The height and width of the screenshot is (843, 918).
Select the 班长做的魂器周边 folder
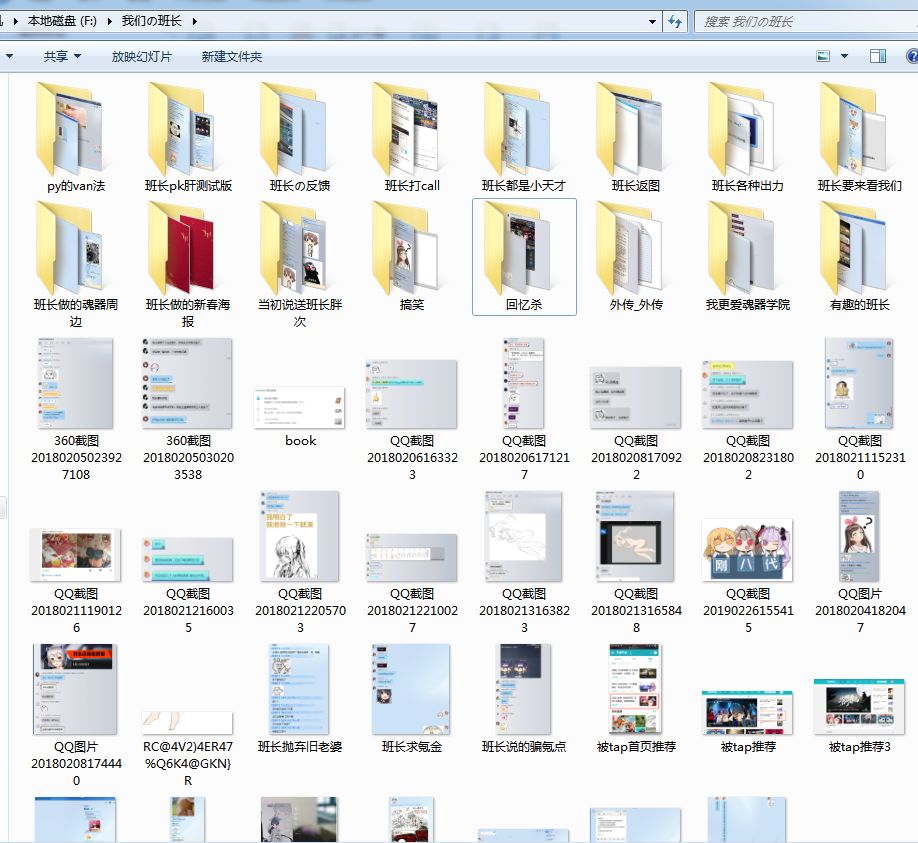point(76,265)
